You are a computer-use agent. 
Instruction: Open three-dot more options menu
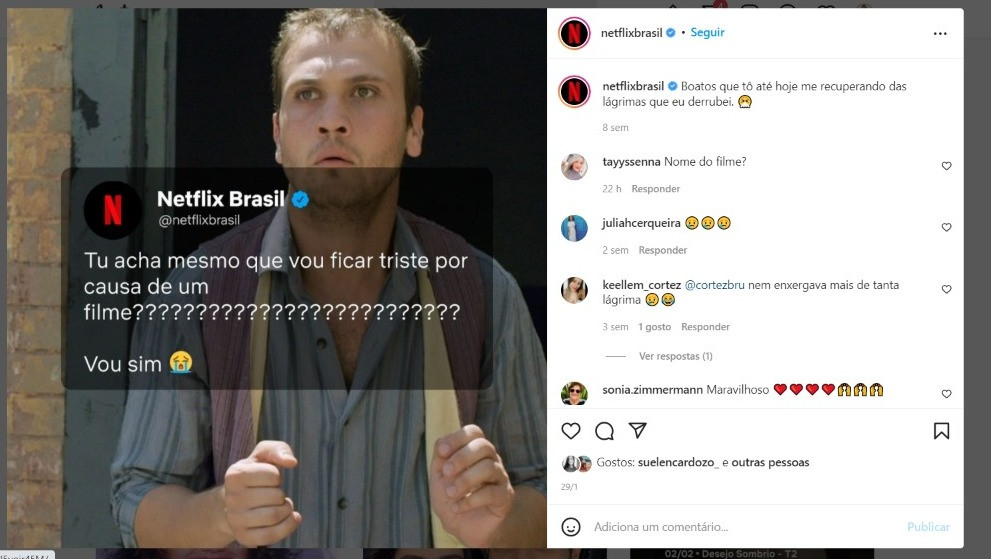[940, 34]
